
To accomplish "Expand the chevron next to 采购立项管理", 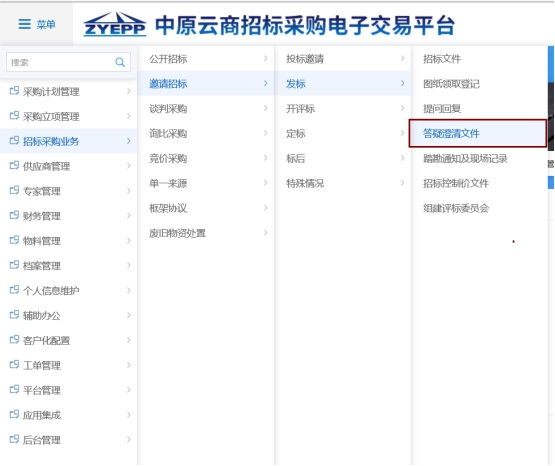I will (x=128, y=116).
